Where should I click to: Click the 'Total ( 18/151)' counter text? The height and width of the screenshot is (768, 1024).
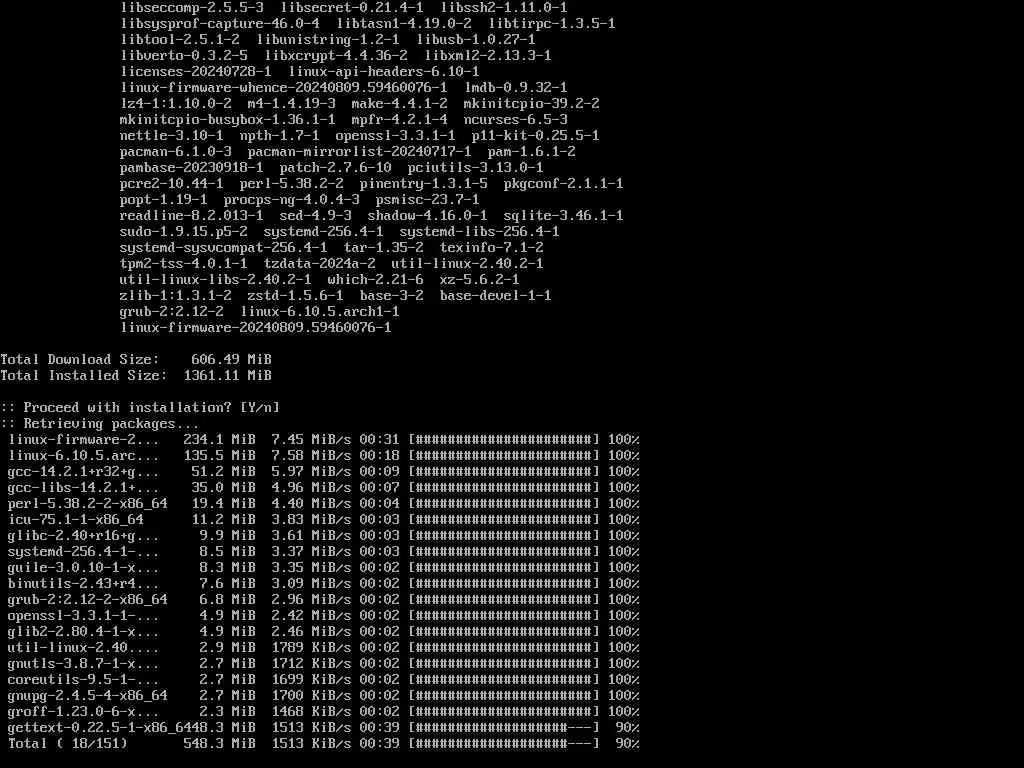tap(68, 744)
